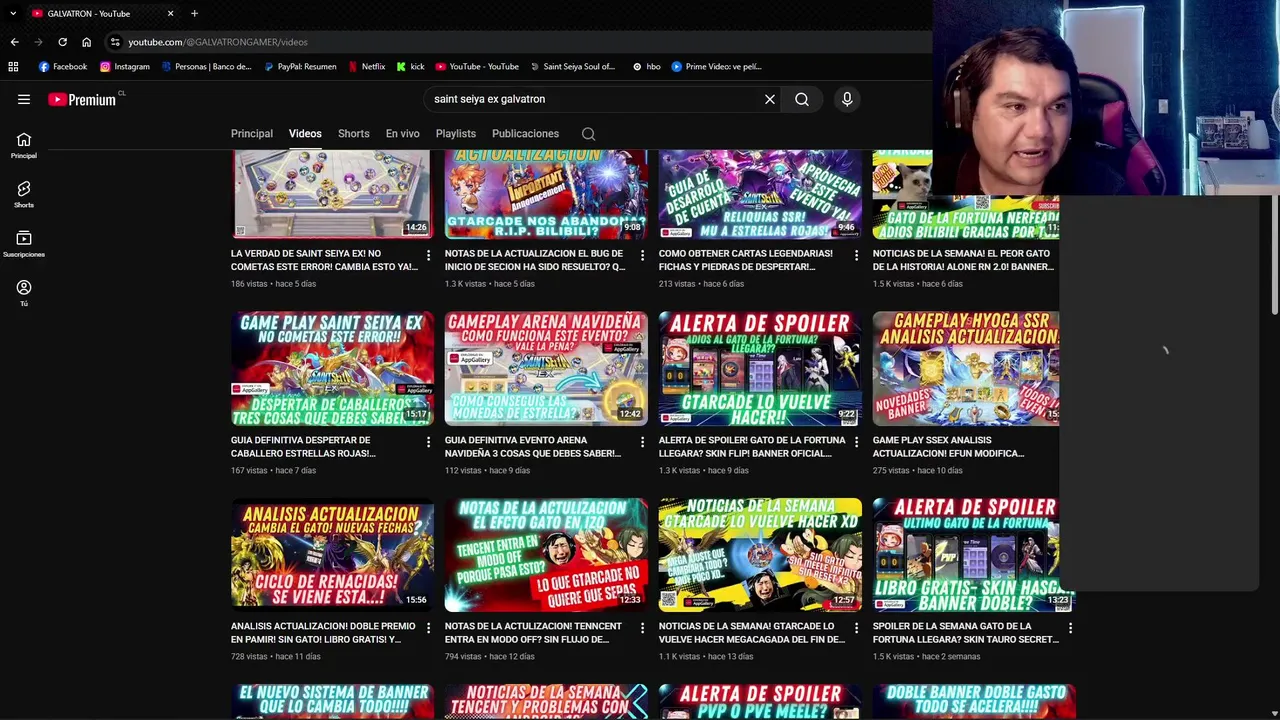Open Personas | Banco de bookmark

(206, 67)
